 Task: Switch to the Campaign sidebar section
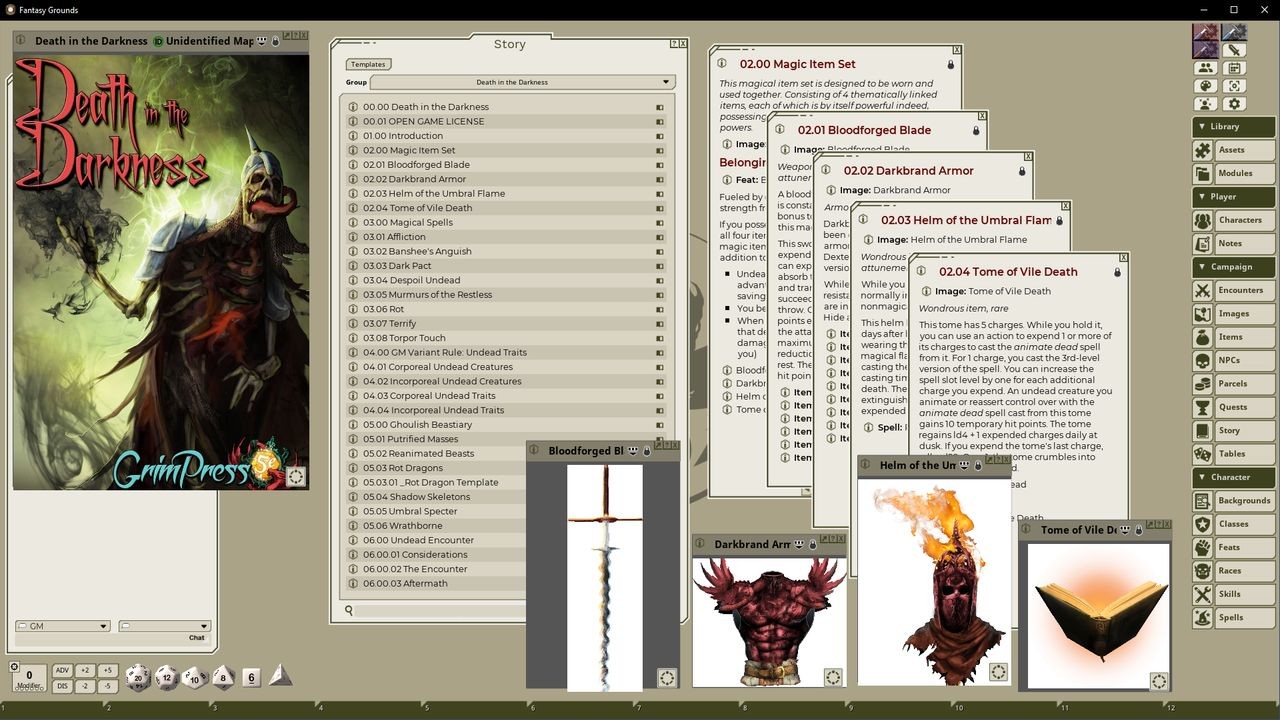coord(1233,266)
